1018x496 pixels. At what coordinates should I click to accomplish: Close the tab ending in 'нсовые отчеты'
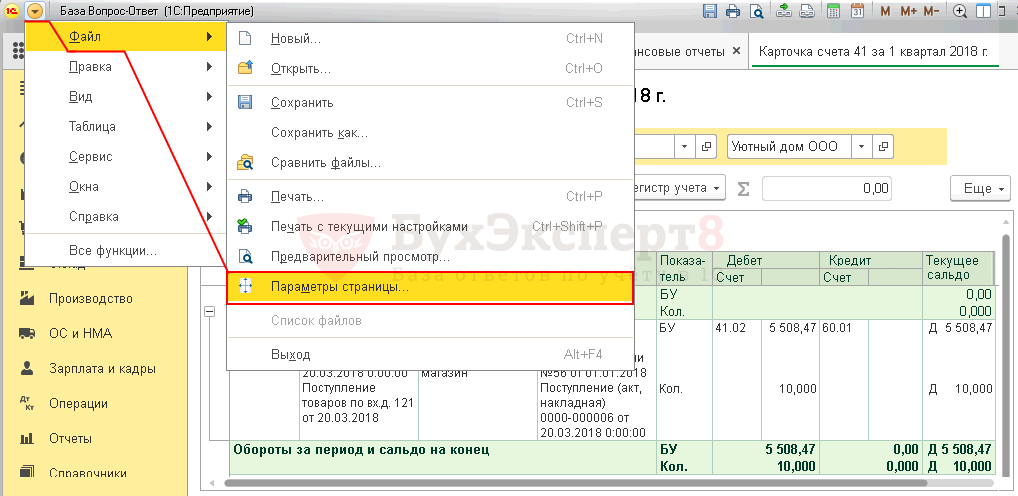736,51
